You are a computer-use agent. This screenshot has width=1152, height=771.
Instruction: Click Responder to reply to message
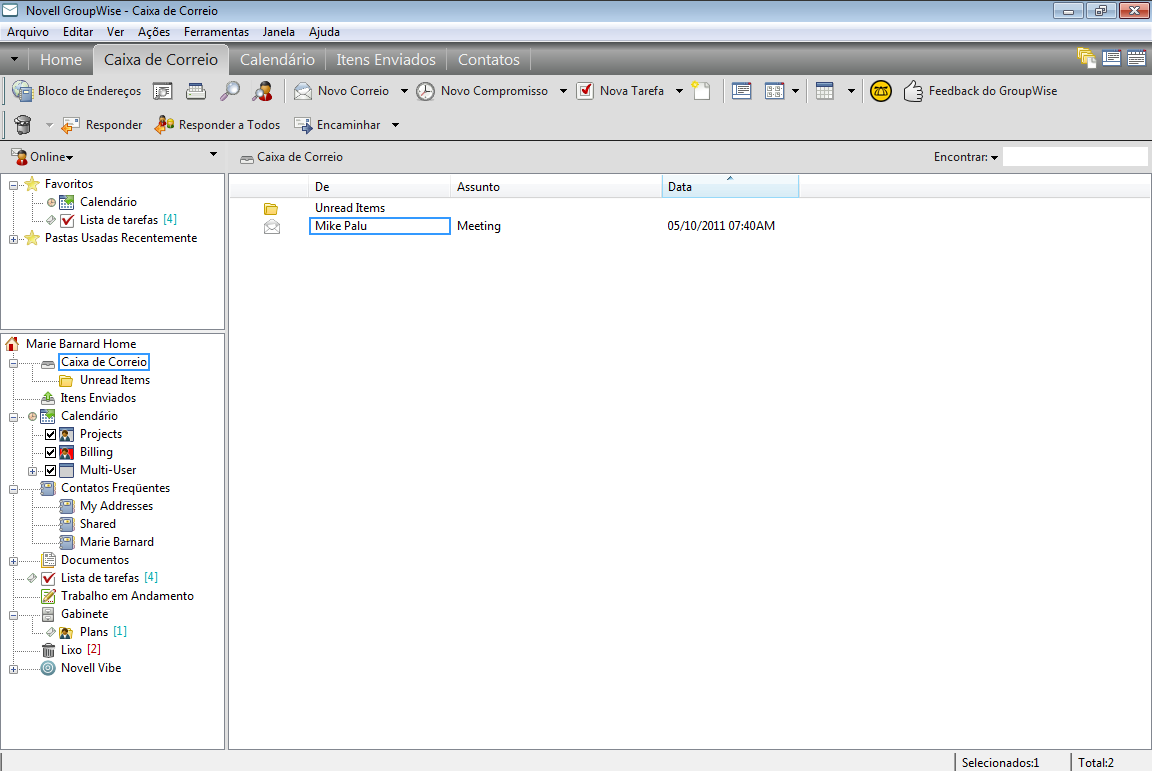tap(102, 125)
